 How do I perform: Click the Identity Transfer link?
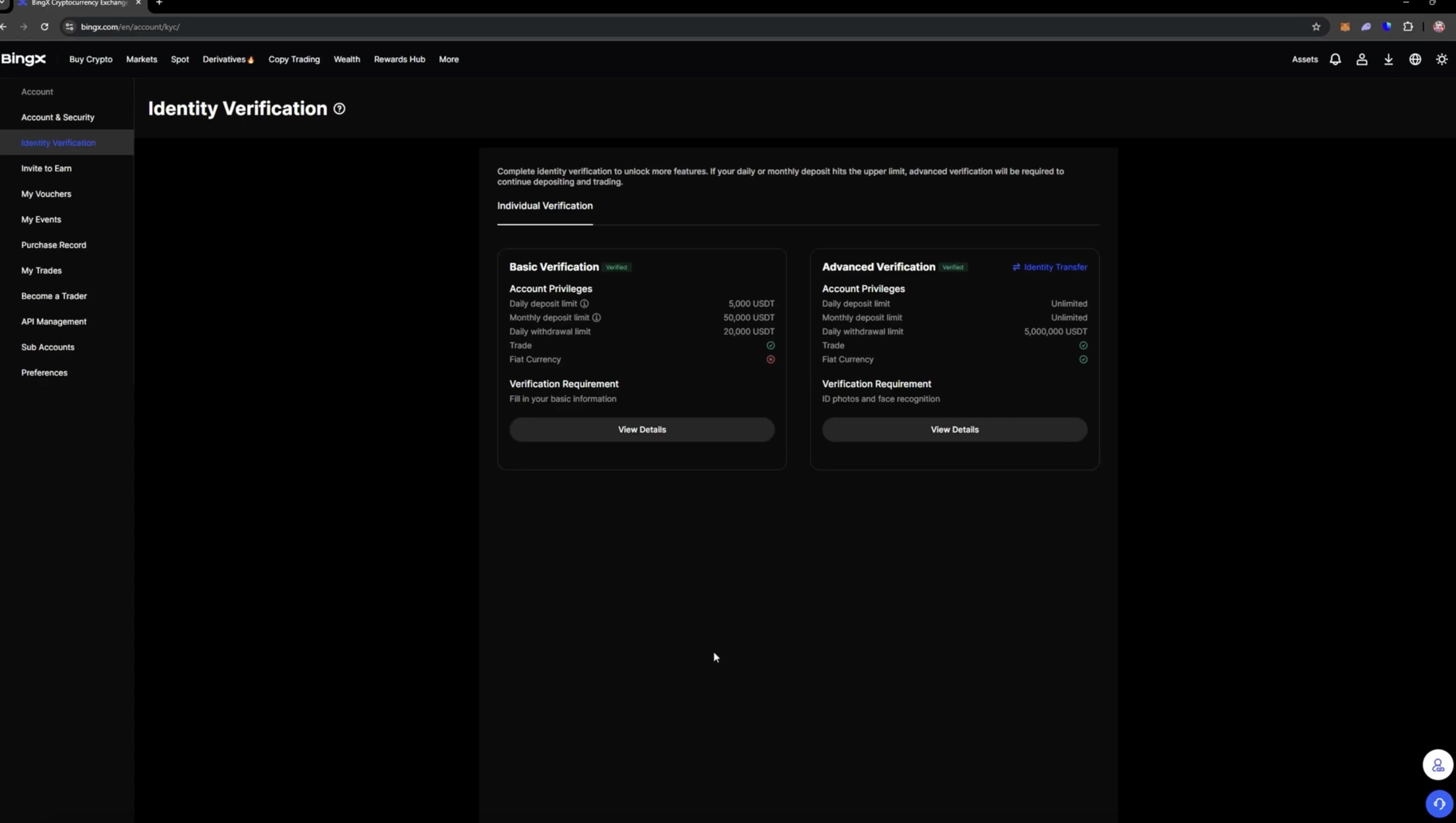tap(1050, 267)
